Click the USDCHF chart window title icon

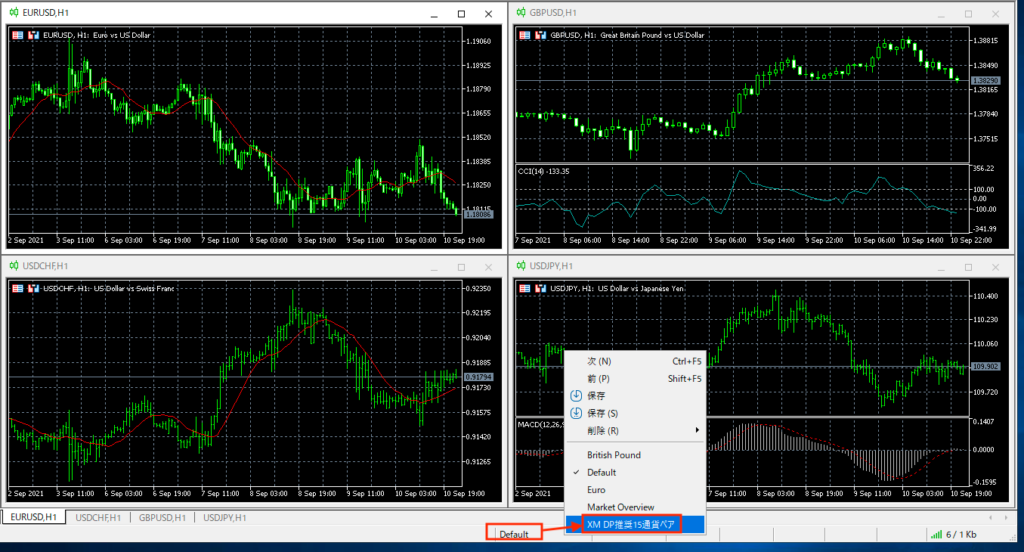14,266
